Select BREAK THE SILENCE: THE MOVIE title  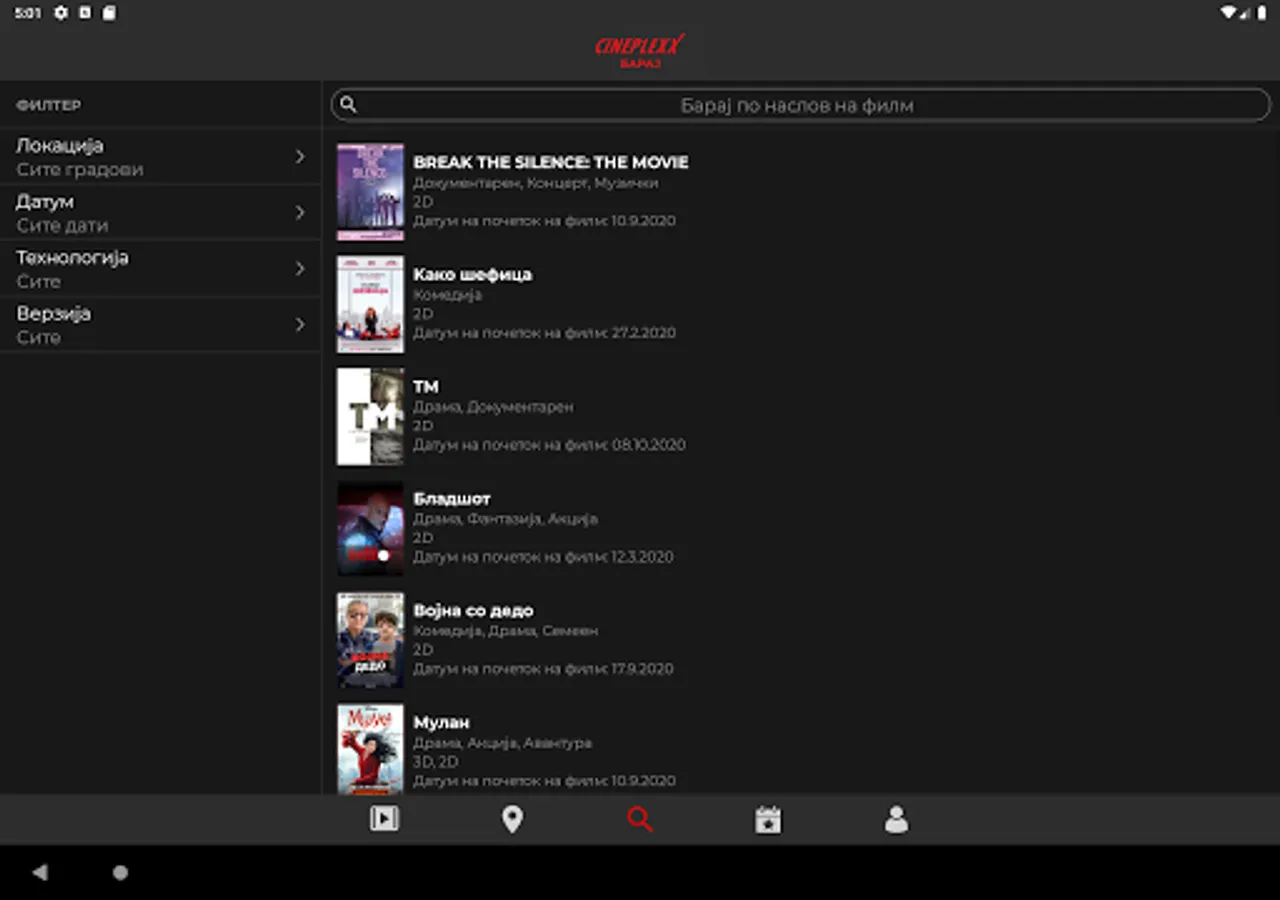click(551, 162)
